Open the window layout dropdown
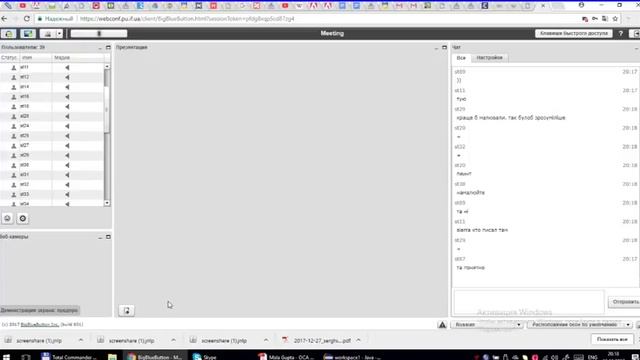Screen dimensions: 640x360 point(579,325)
